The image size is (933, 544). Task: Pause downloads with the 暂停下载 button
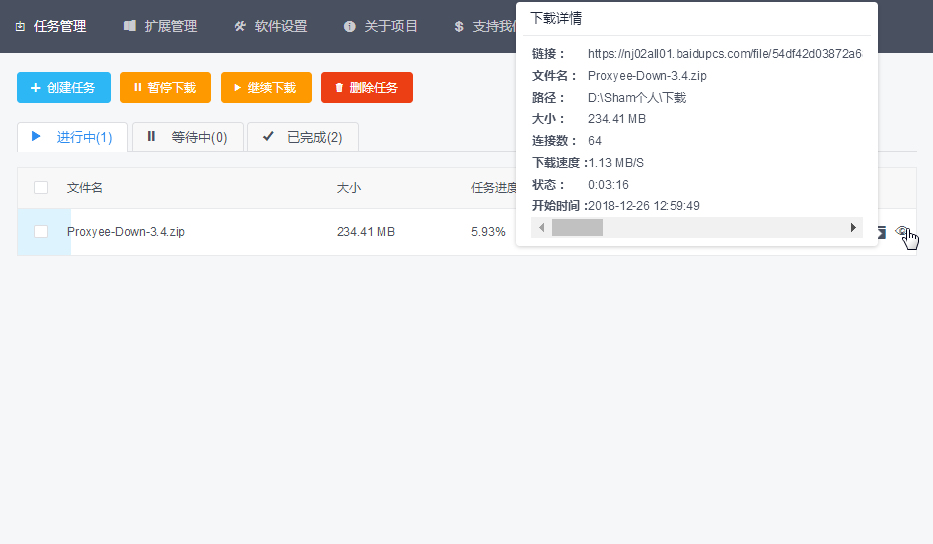pyautogui.click(x=165, y=88)
